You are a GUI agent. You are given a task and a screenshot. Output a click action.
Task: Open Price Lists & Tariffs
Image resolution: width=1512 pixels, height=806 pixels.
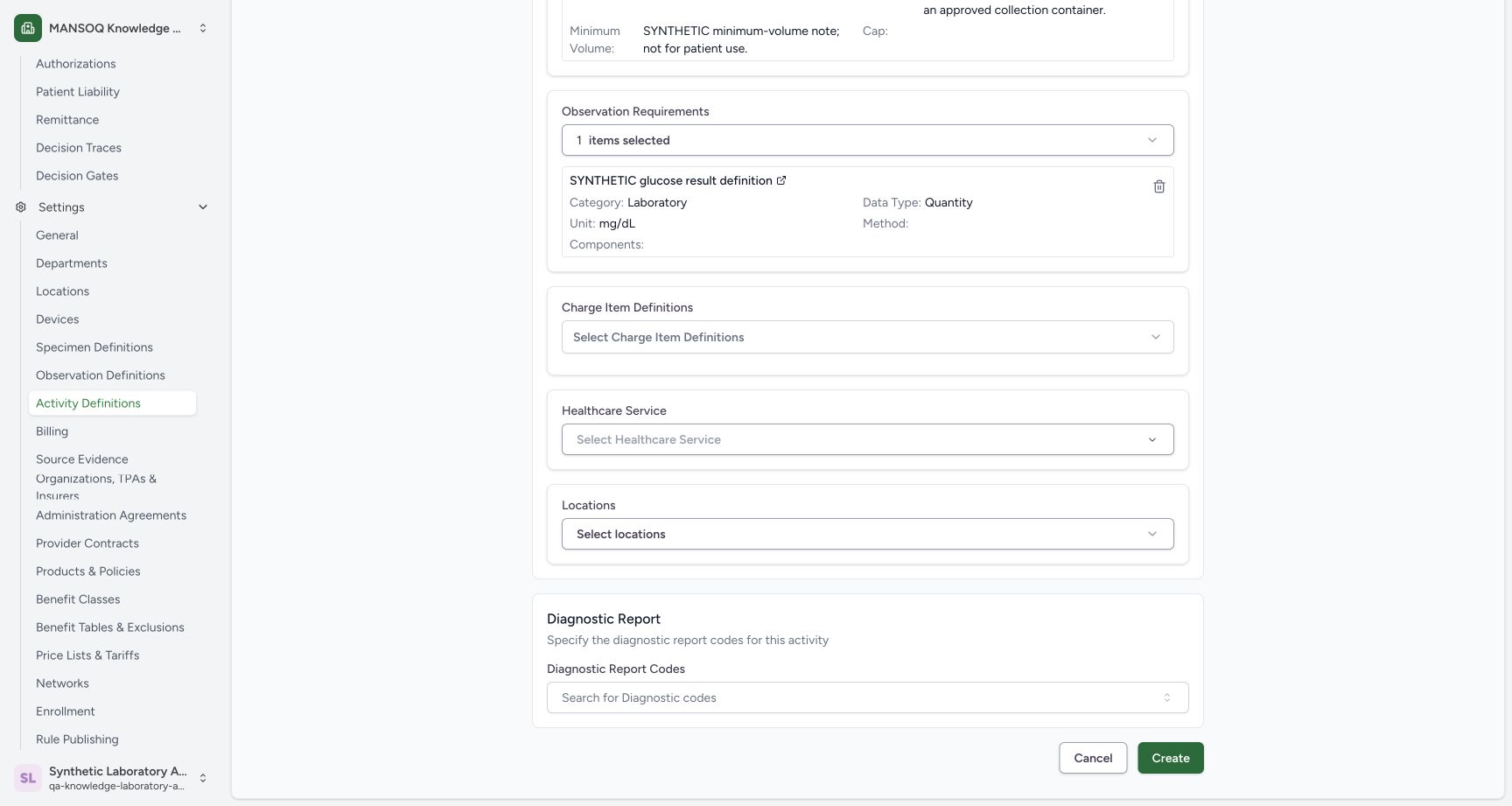(87, 655)
